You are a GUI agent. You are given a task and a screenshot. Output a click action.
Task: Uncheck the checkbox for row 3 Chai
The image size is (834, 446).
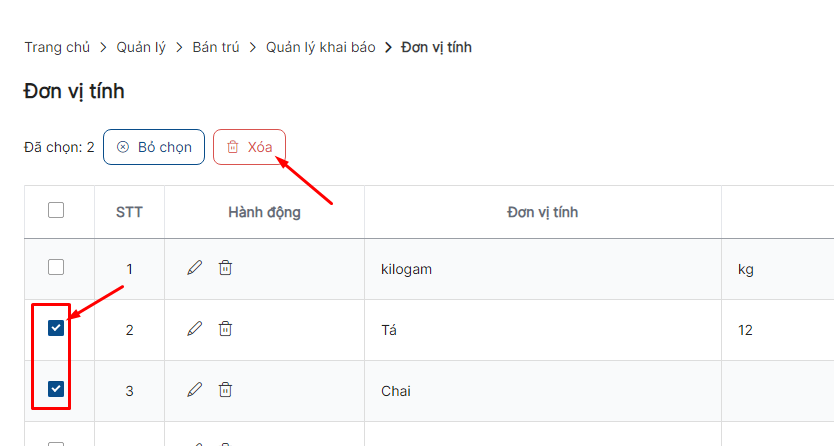(x=56, y=389)
